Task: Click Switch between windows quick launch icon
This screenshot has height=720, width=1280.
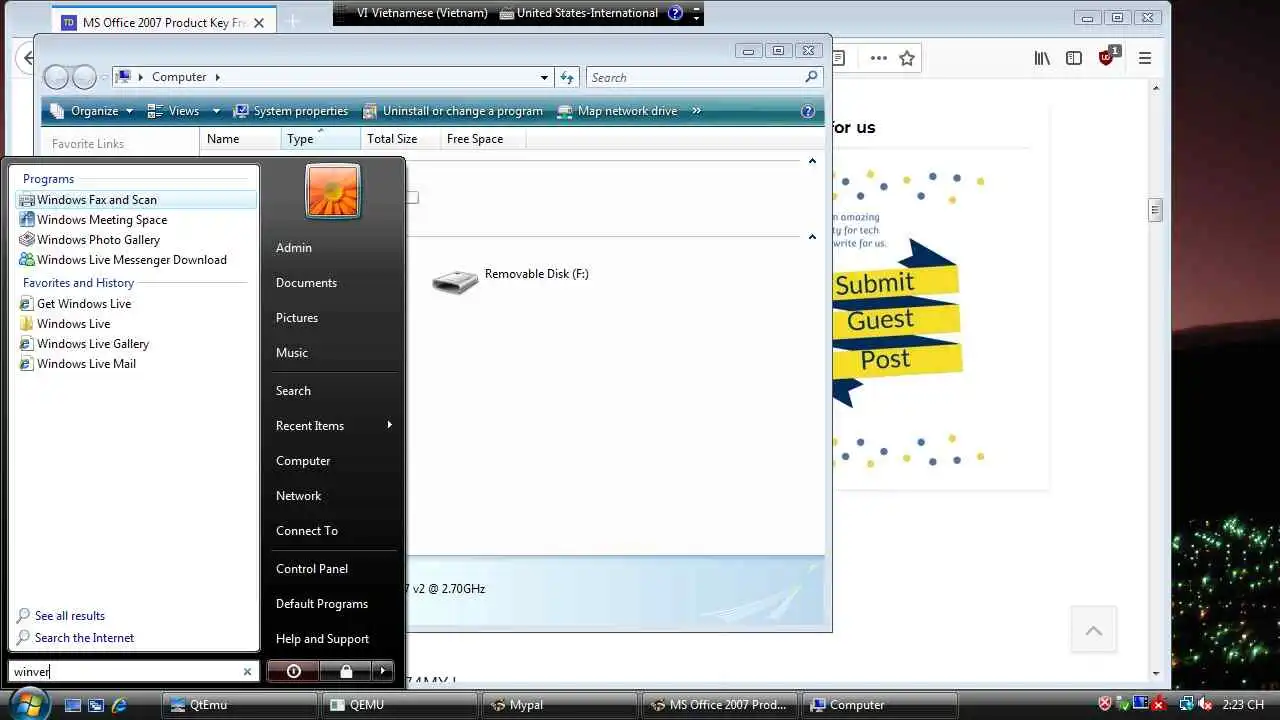Action: coord(96,705)
